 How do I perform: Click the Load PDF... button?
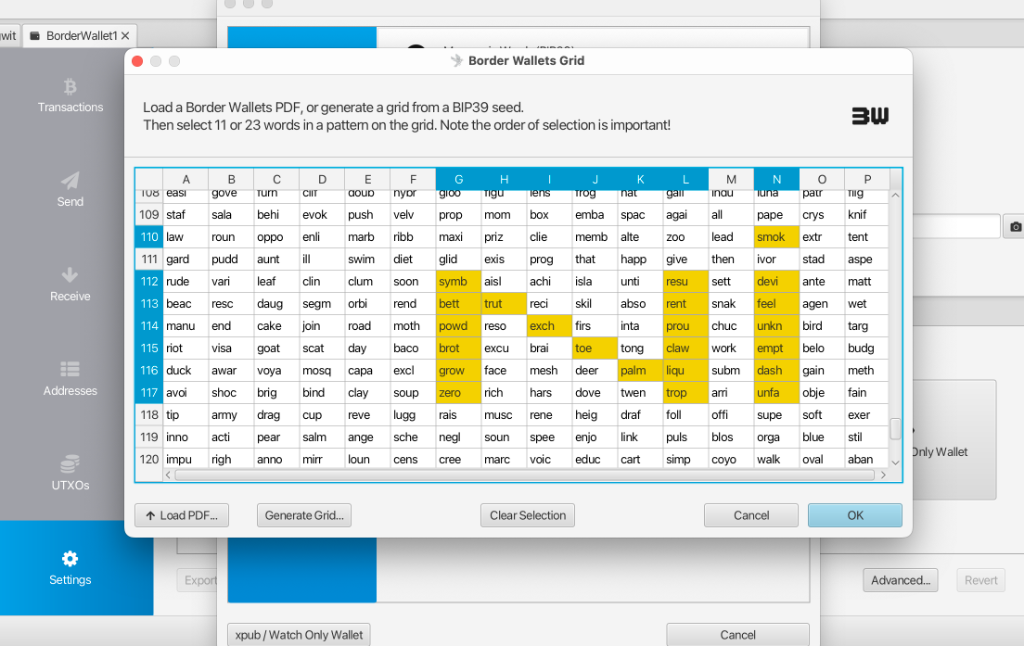coord(182,515)
